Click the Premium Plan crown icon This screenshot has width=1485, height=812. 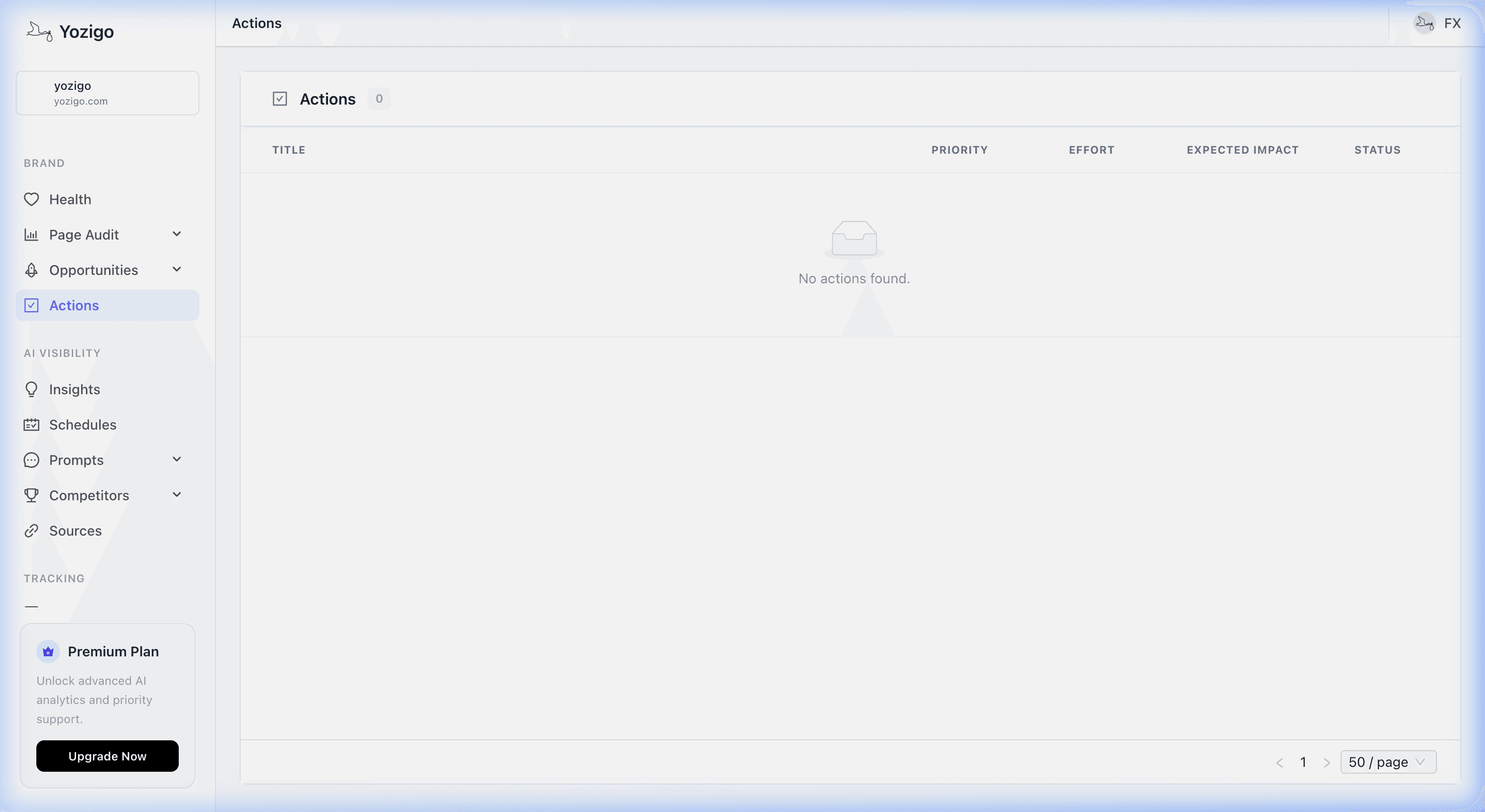pyautogui.click(x=49, y=651)
